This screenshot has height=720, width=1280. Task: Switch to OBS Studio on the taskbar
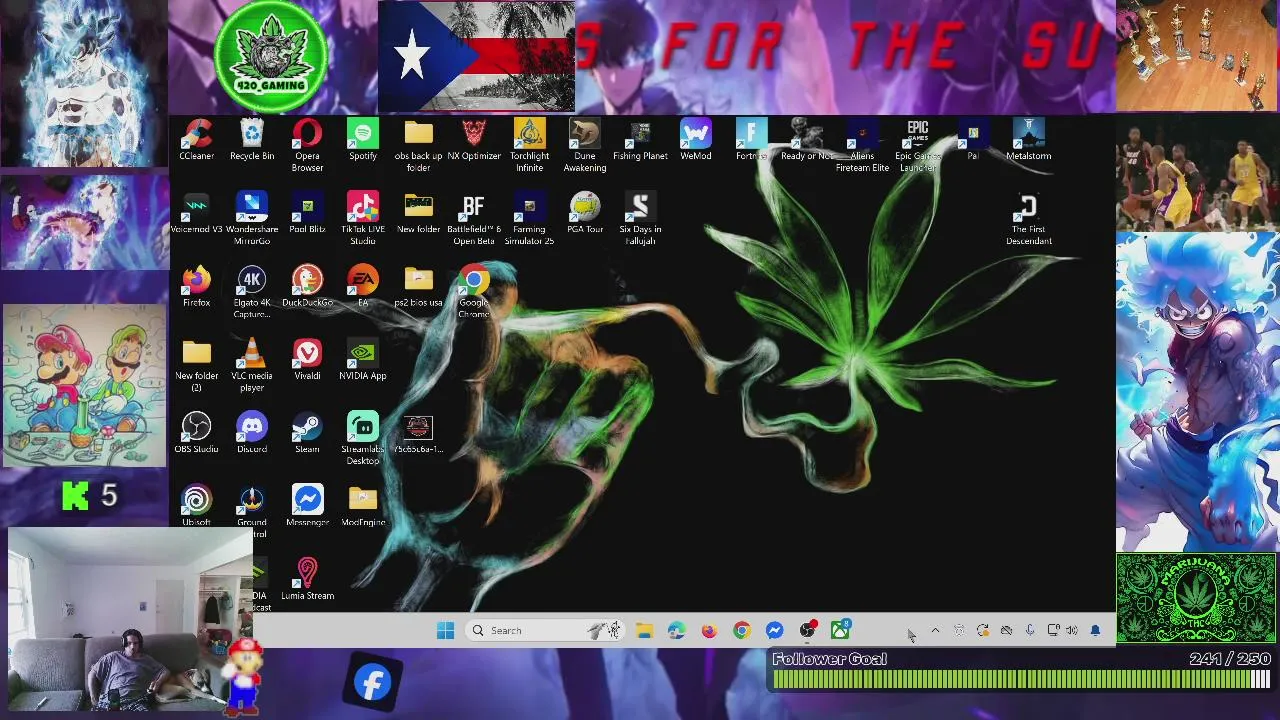pyautogui.click(x=807, y=630)
